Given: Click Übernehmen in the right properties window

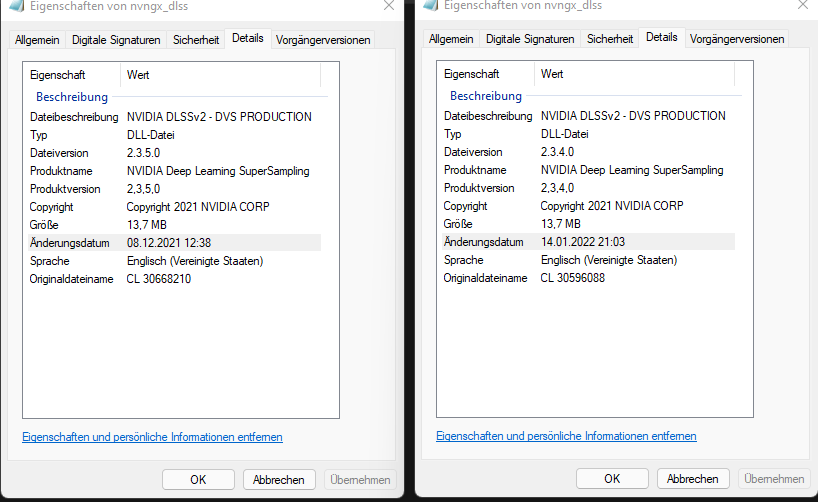Looking at the screenshot, I should (x=774, y=479).
